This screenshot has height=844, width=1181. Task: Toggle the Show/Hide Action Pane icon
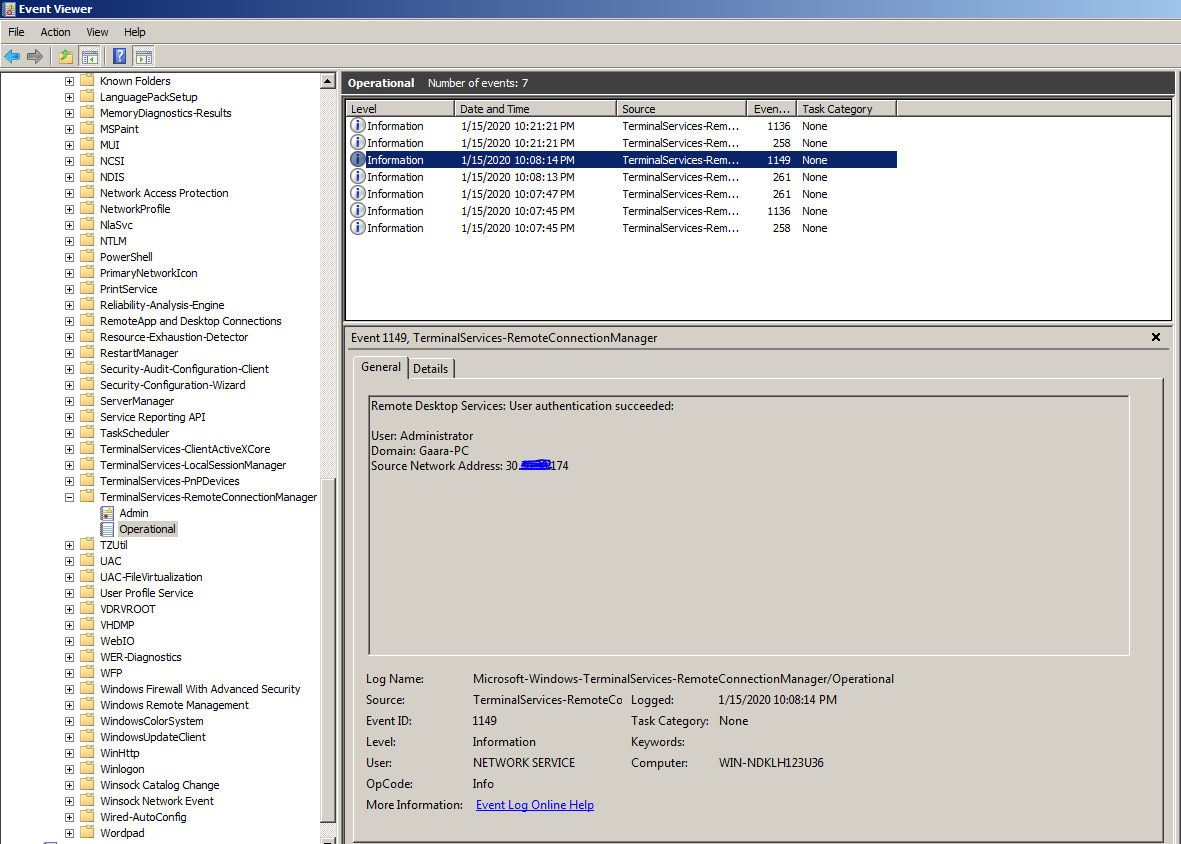[143, 56]
